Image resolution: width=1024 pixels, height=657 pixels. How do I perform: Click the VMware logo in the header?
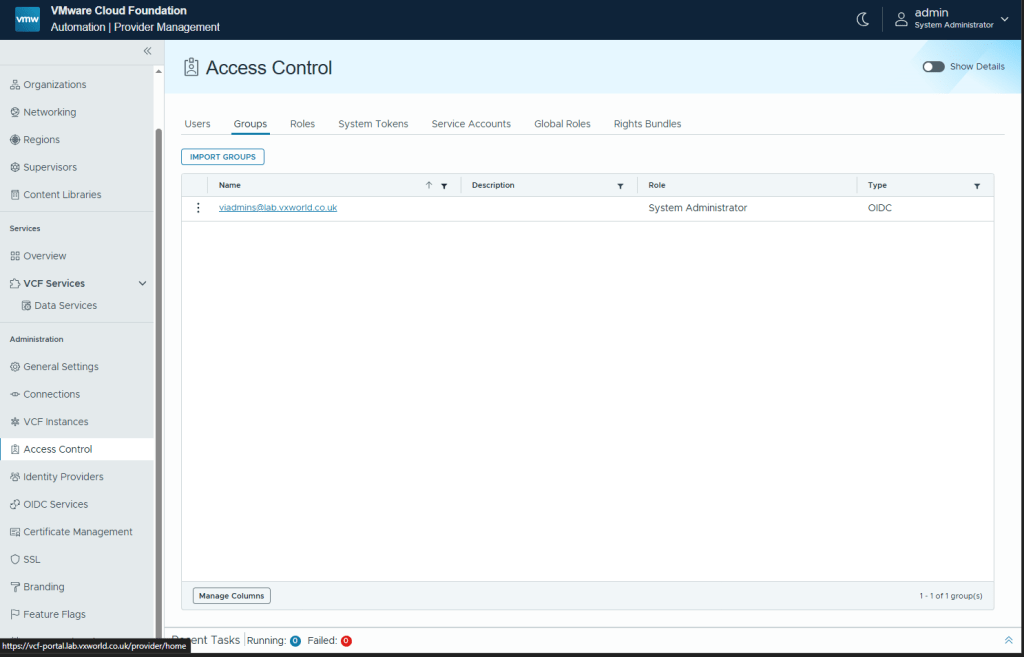27,19
